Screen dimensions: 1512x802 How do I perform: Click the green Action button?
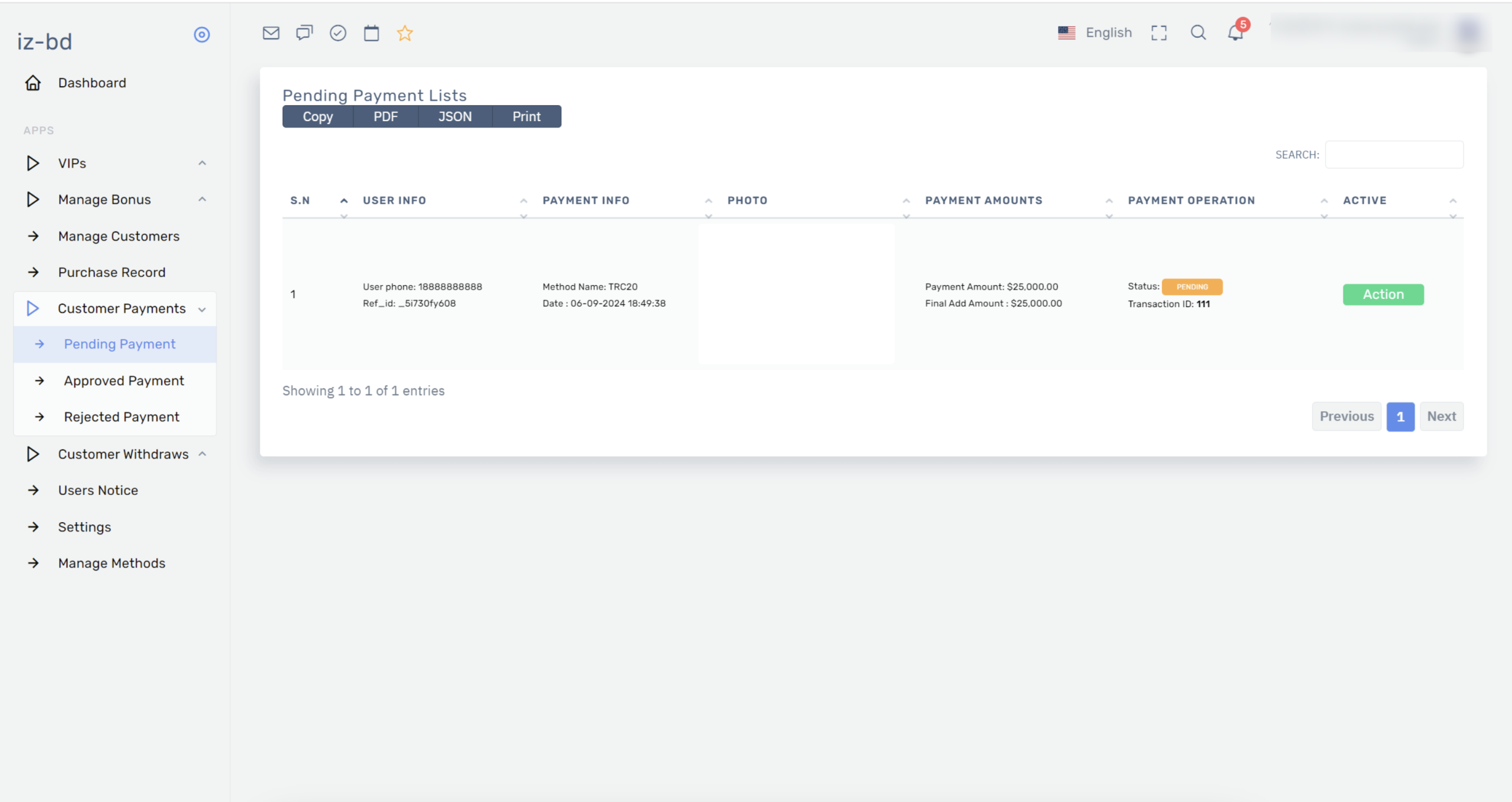[x=1383, y=295]
